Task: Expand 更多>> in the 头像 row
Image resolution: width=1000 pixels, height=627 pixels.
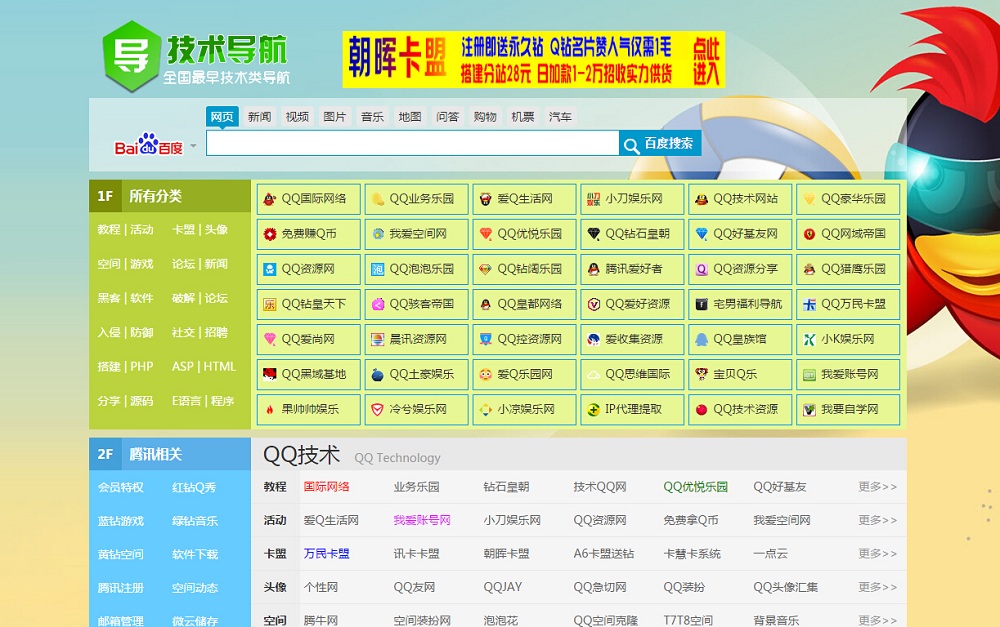Action: tap(878, 587)
